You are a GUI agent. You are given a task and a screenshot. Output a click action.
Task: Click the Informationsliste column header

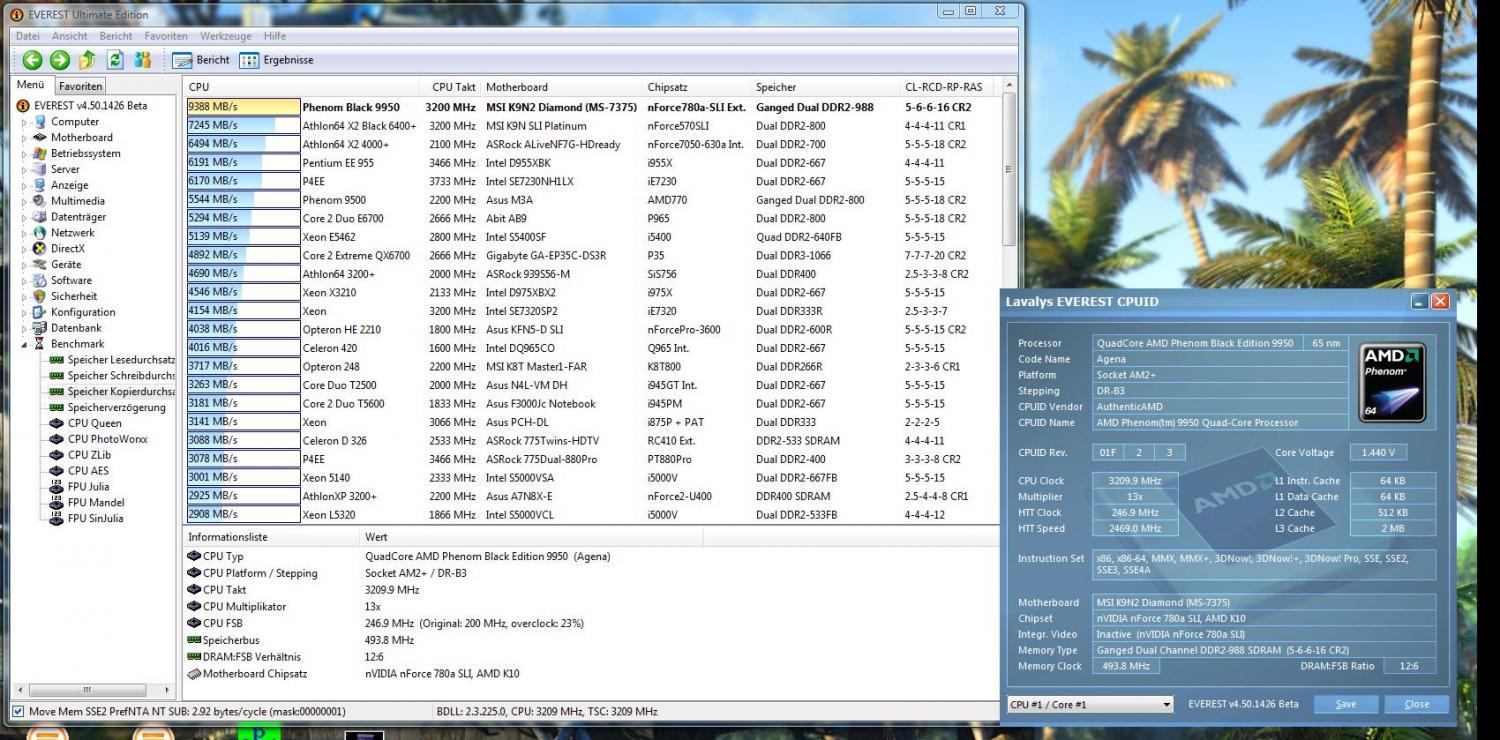coord(271,537)
